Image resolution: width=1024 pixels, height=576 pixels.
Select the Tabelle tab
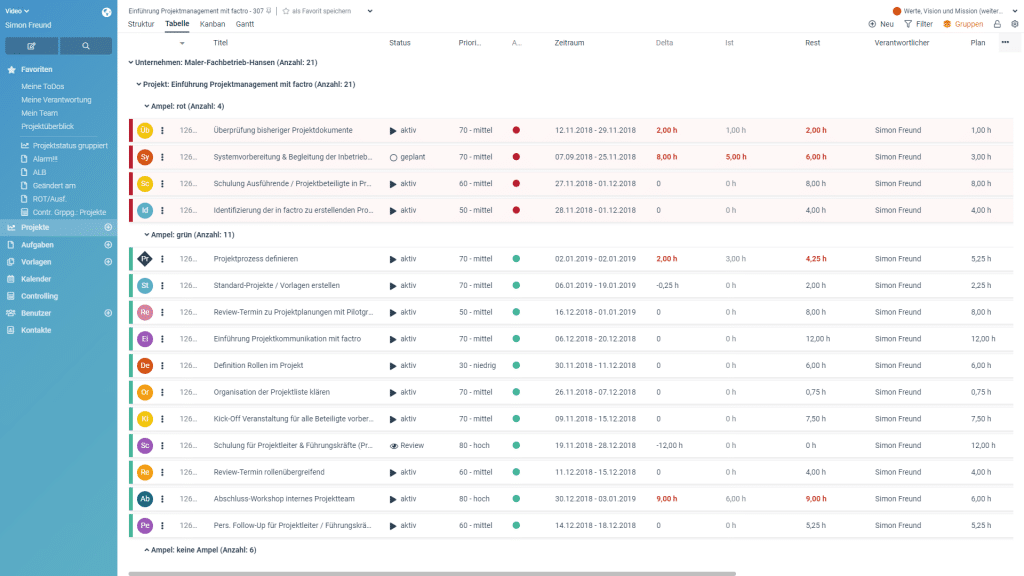(177, 24)
